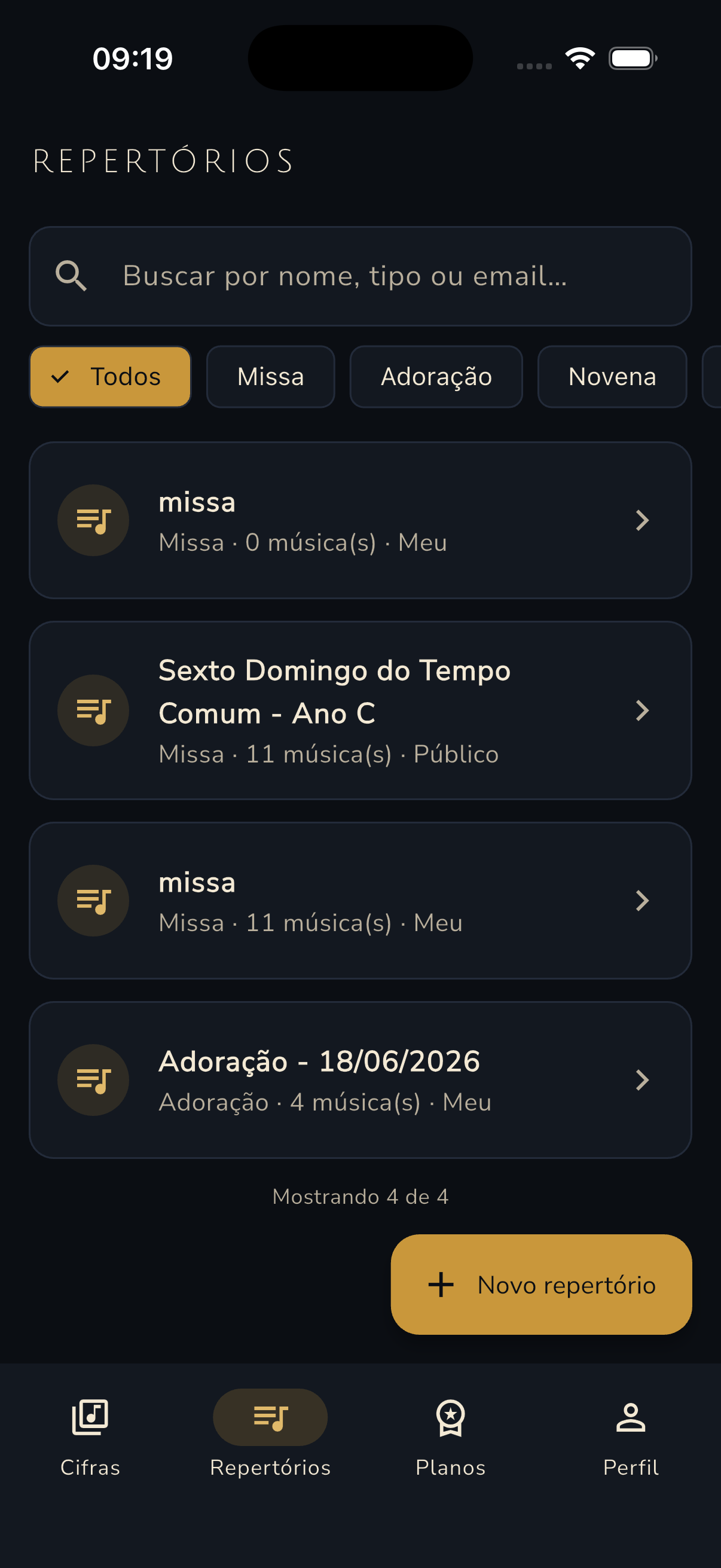
Task: Tap the plus icon in Novo repertório
Action: point(441,1285)
